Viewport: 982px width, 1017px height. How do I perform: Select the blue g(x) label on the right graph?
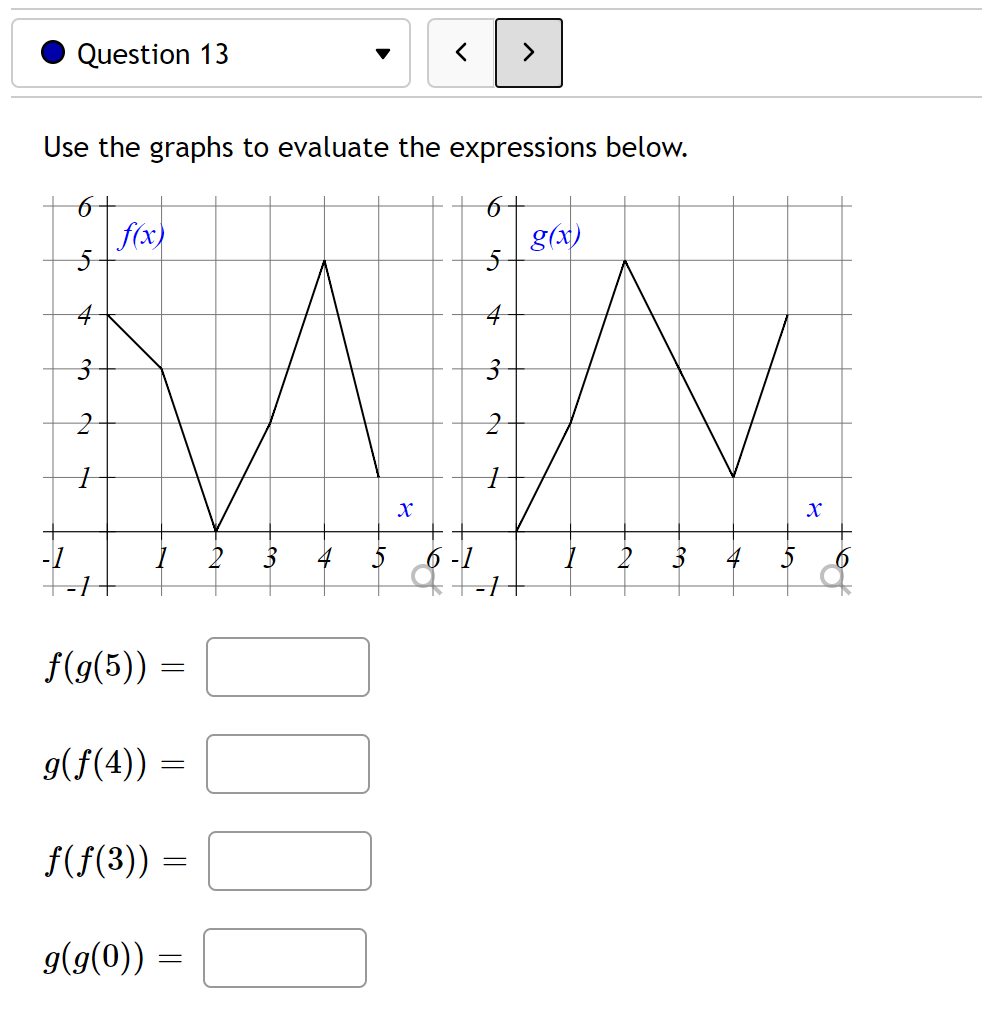coord(555,236)
